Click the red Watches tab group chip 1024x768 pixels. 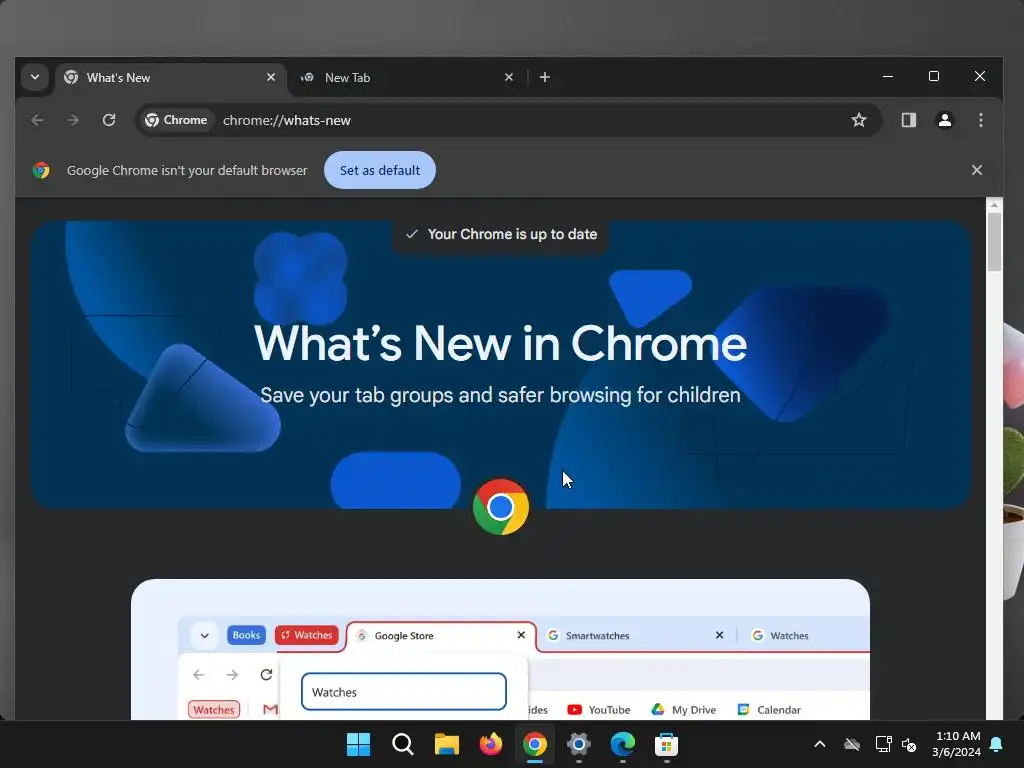[307, 635]
